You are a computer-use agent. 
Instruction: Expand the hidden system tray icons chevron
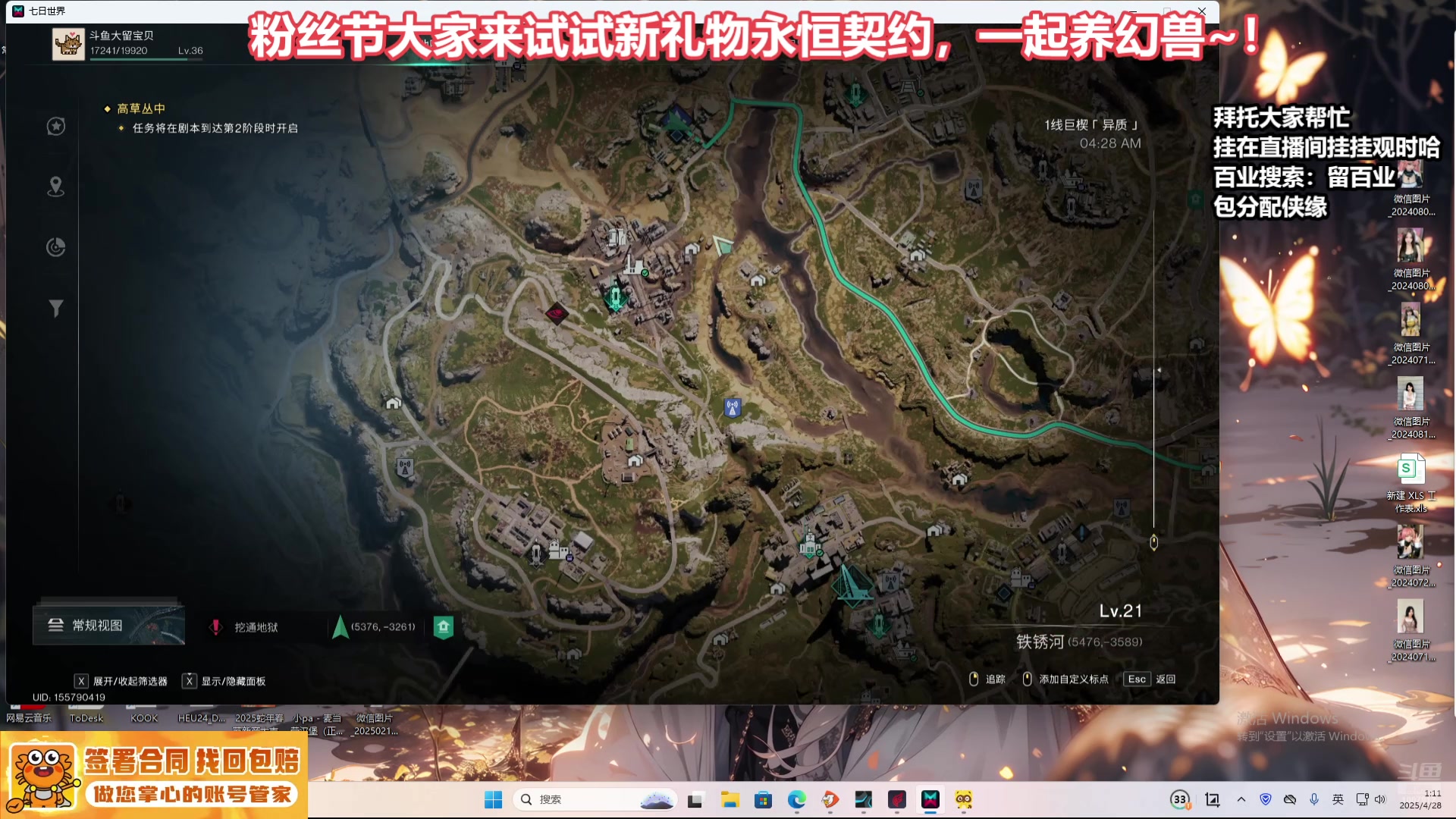1241,799
